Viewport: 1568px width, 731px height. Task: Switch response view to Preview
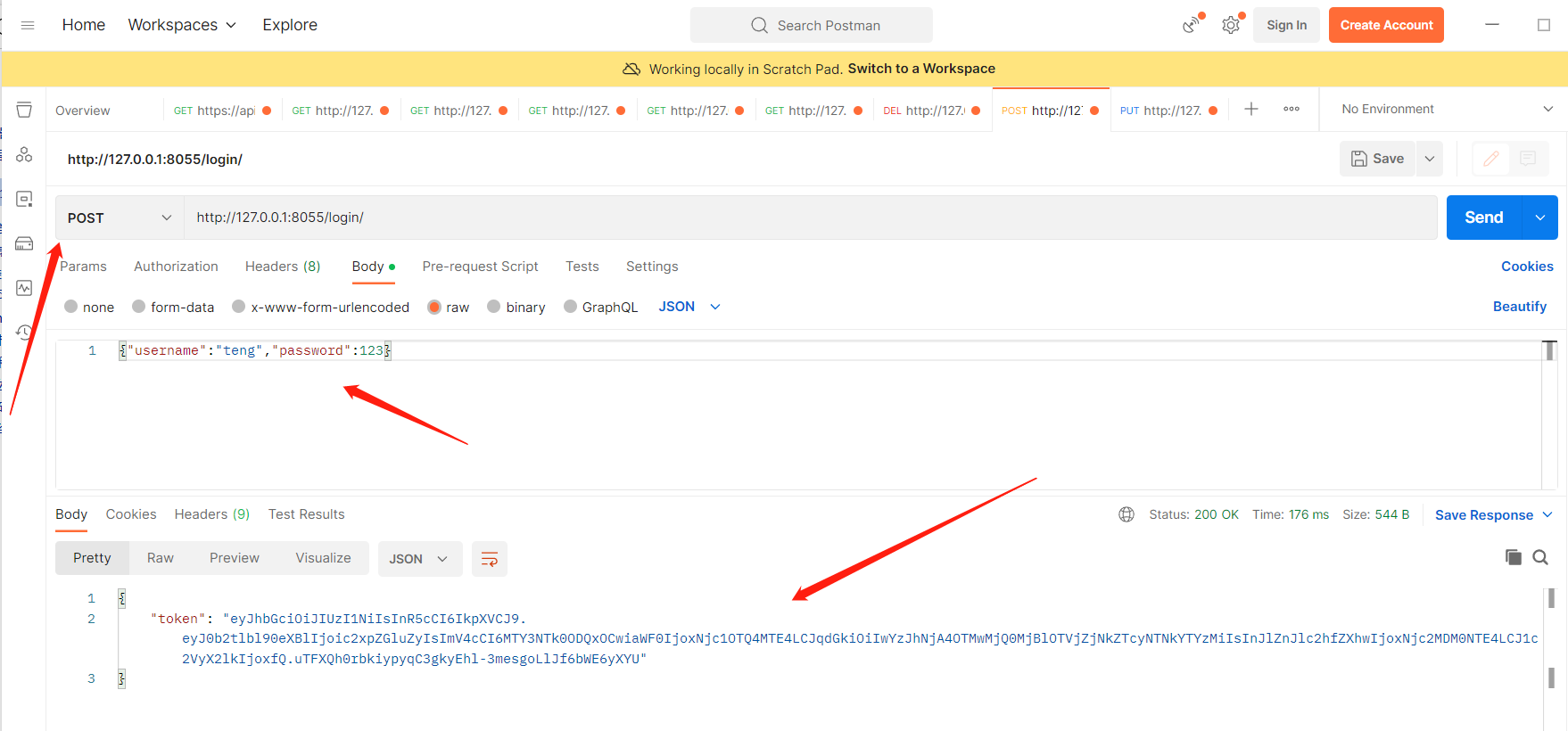[235, 558]
